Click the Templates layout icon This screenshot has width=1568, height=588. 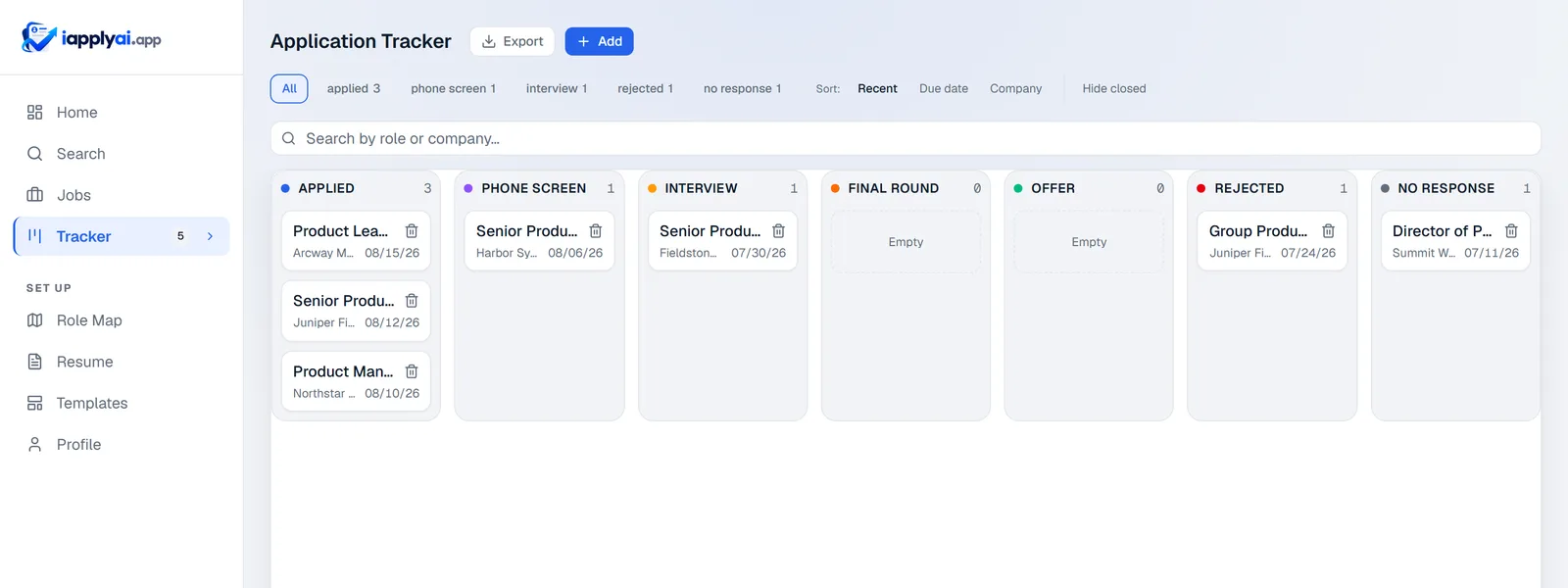pos(35,403)
